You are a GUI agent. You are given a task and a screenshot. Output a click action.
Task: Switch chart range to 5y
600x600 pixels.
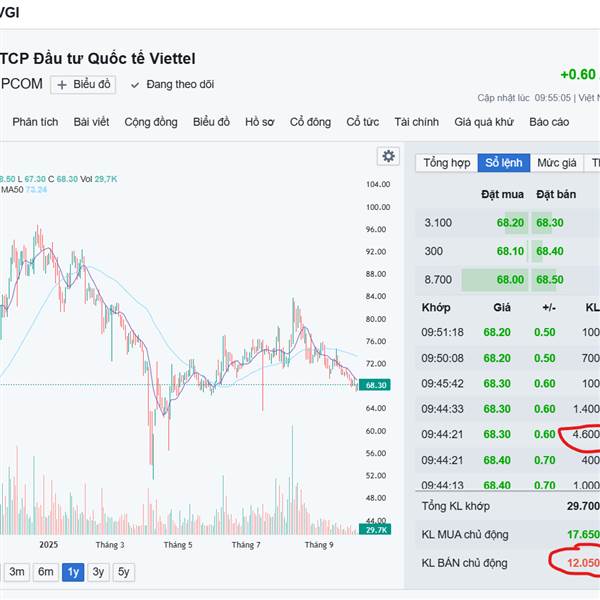pos(122,572)
